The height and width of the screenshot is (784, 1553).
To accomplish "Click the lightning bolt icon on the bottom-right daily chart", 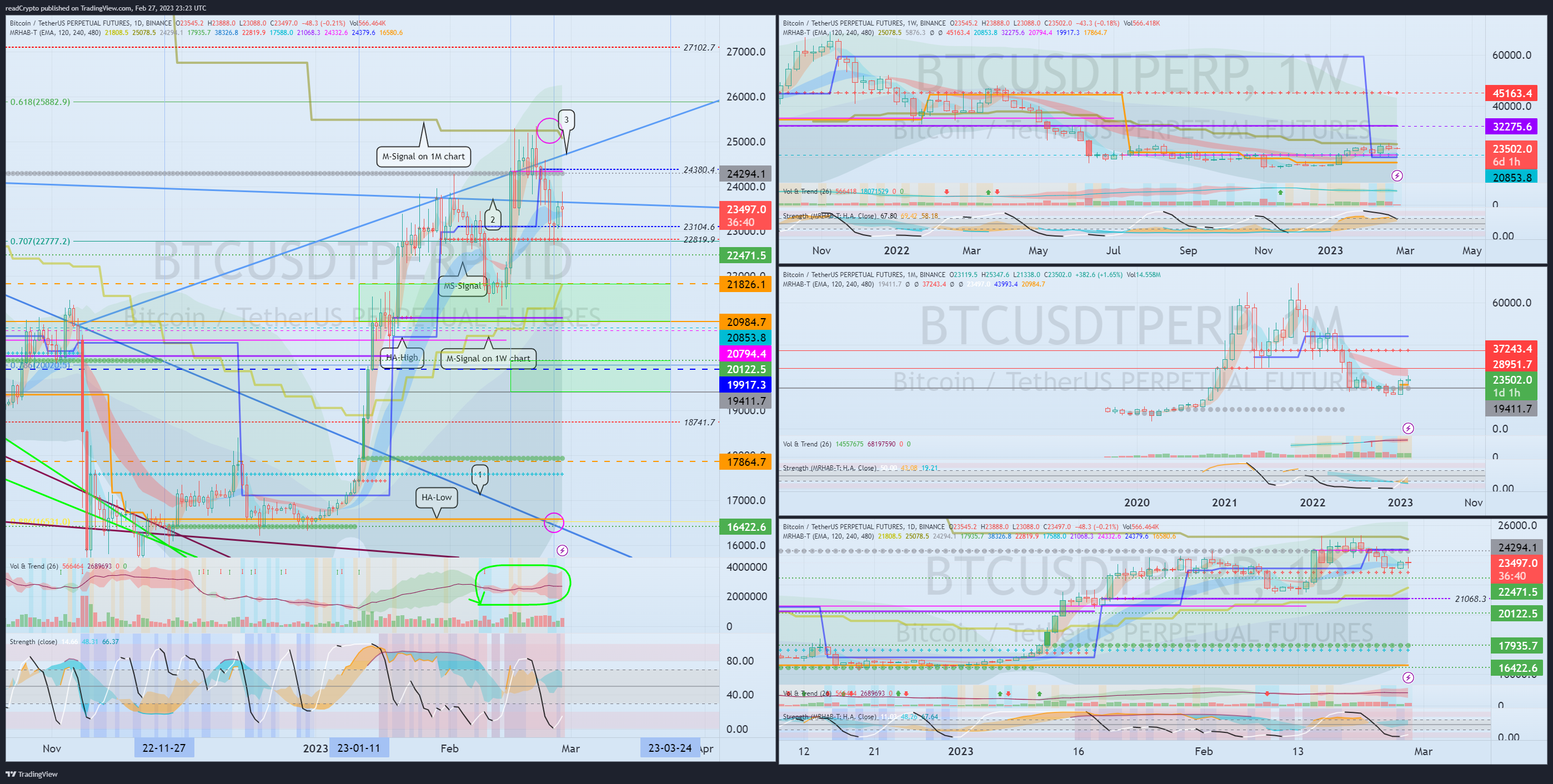I will 1407,677.
